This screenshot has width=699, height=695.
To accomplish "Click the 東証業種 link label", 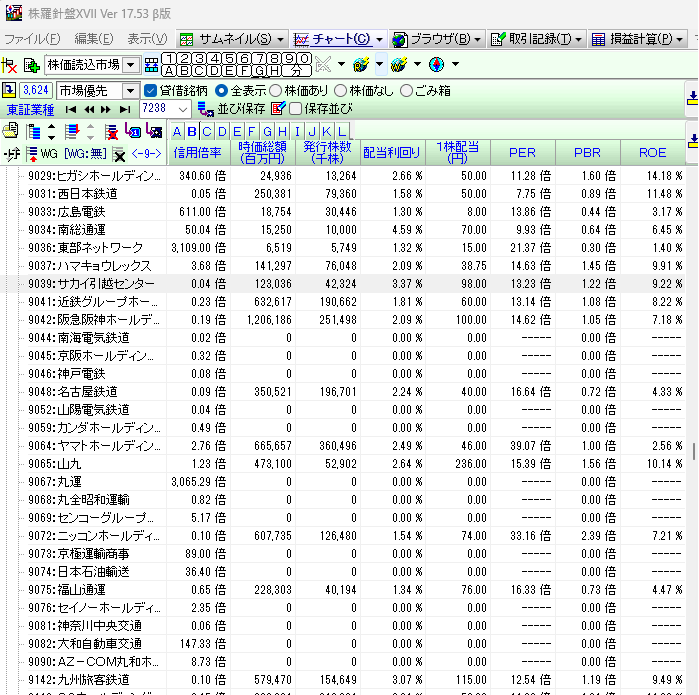I will pyautogui.click(x=30, y=108).
